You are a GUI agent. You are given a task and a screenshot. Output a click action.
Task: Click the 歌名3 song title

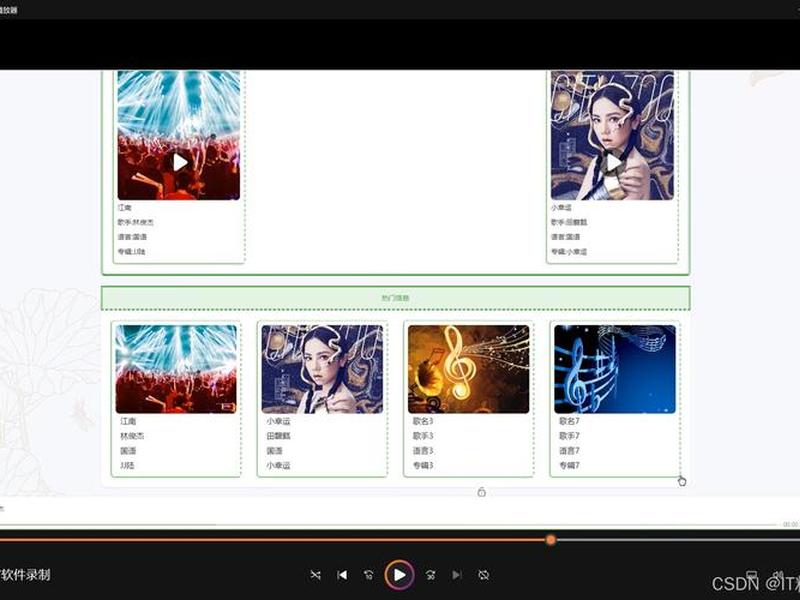point(423,421)
